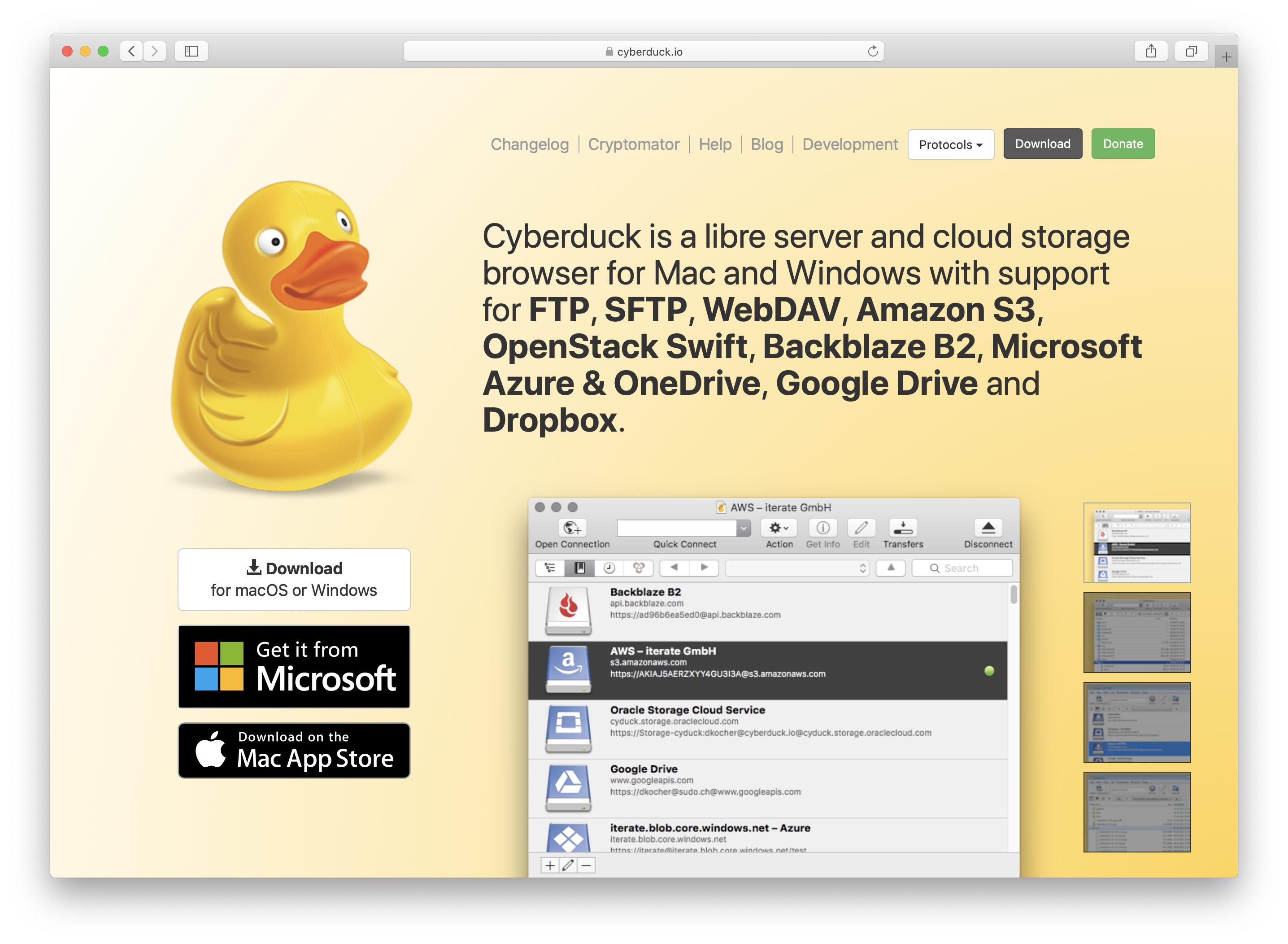Click the green connection status dot
This screenshot has height=944, width=1288.
[989, 671]
